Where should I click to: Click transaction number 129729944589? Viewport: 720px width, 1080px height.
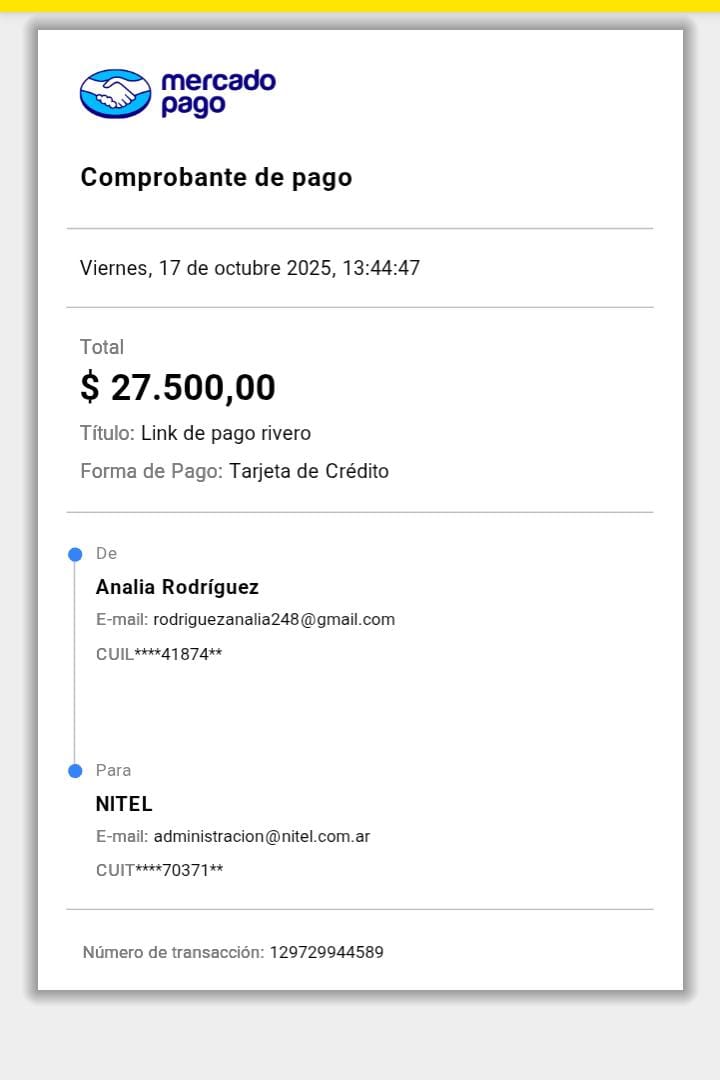coord(326,952)
